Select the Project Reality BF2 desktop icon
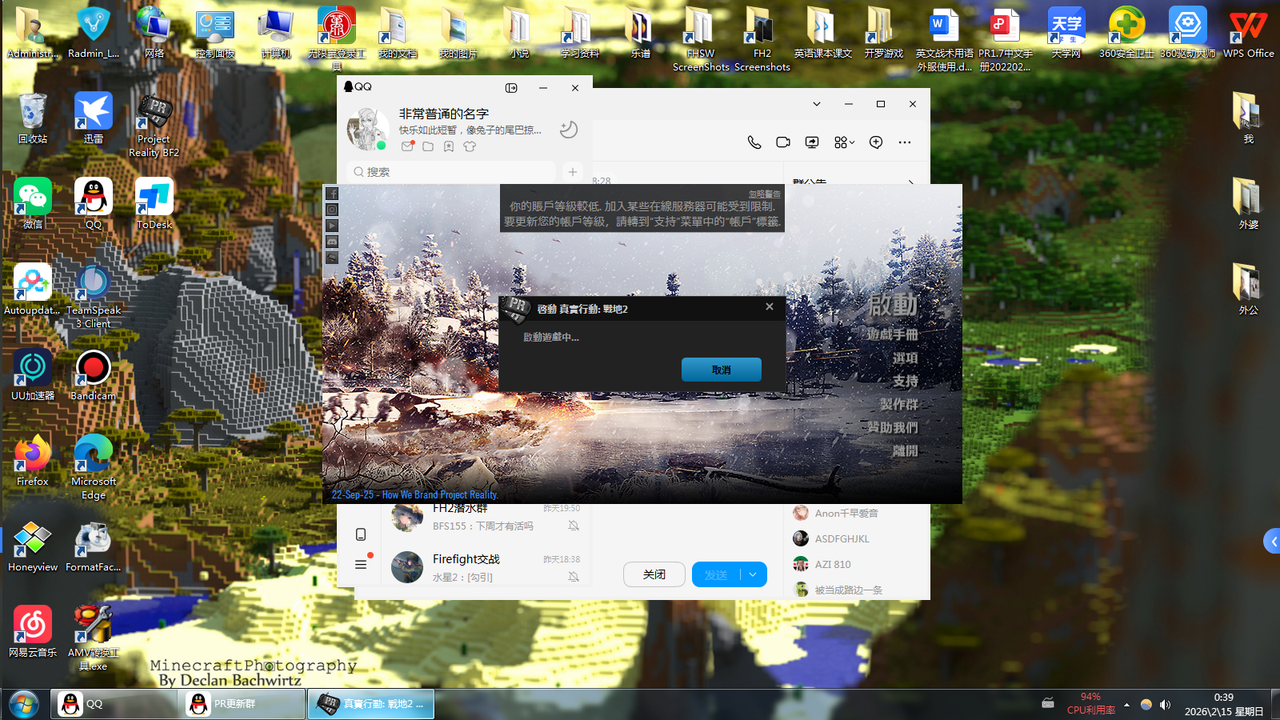This screenshot has height=720, width=1280. click(x=154, y=126)
